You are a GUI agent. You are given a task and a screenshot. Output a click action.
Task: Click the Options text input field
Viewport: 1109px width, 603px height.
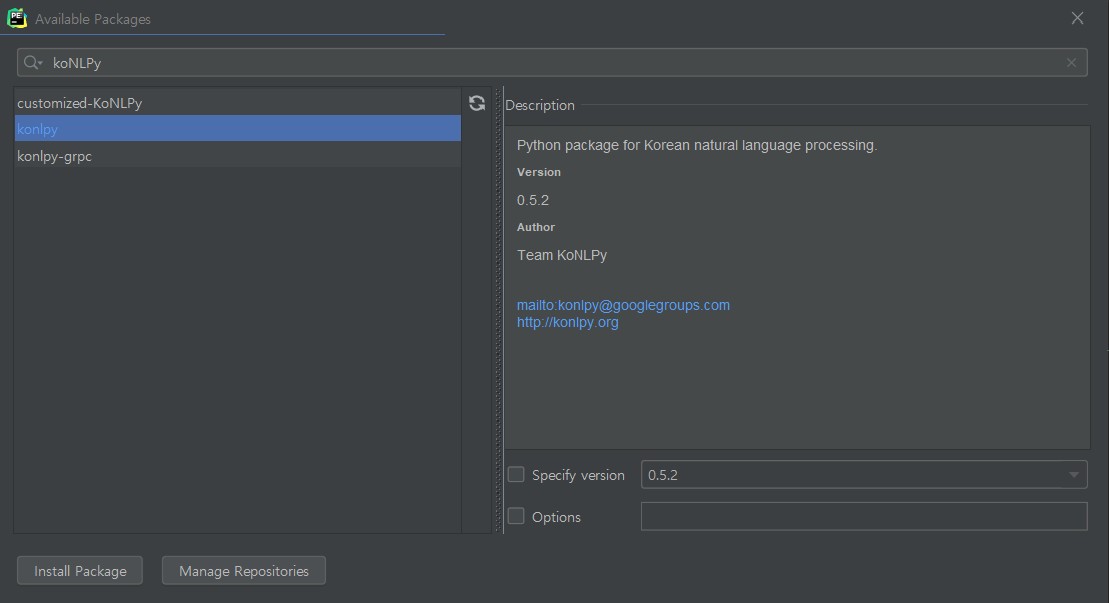pyautogui.click(x=864, y=516)
